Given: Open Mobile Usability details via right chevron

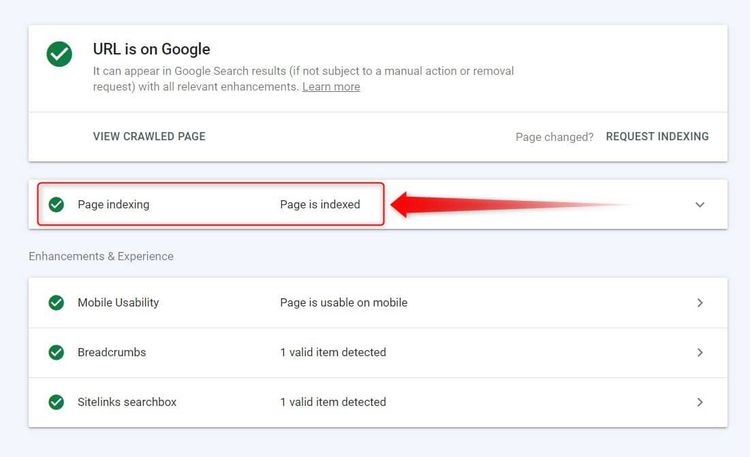Looking at the screenshot, I should pyautogui.click(x=699, y=303).
